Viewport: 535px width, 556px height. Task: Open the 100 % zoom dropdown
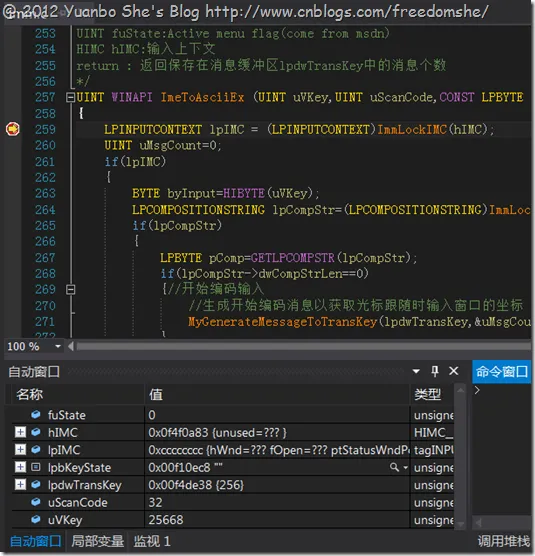[58, 346]
